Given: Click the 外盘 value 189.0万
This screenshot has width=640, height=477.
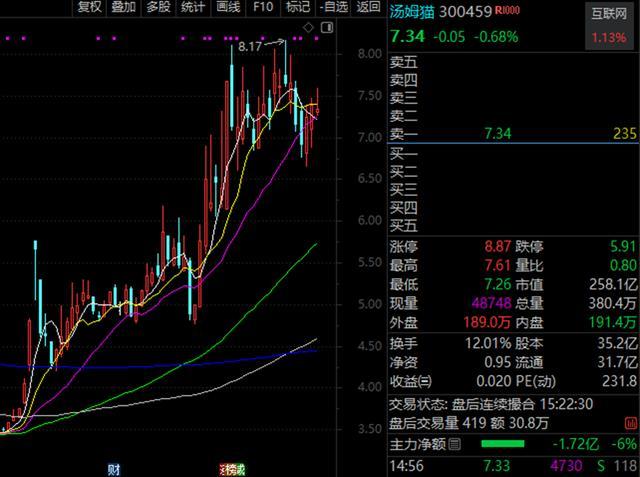Looking at the screenshot, I should (487, 323).
